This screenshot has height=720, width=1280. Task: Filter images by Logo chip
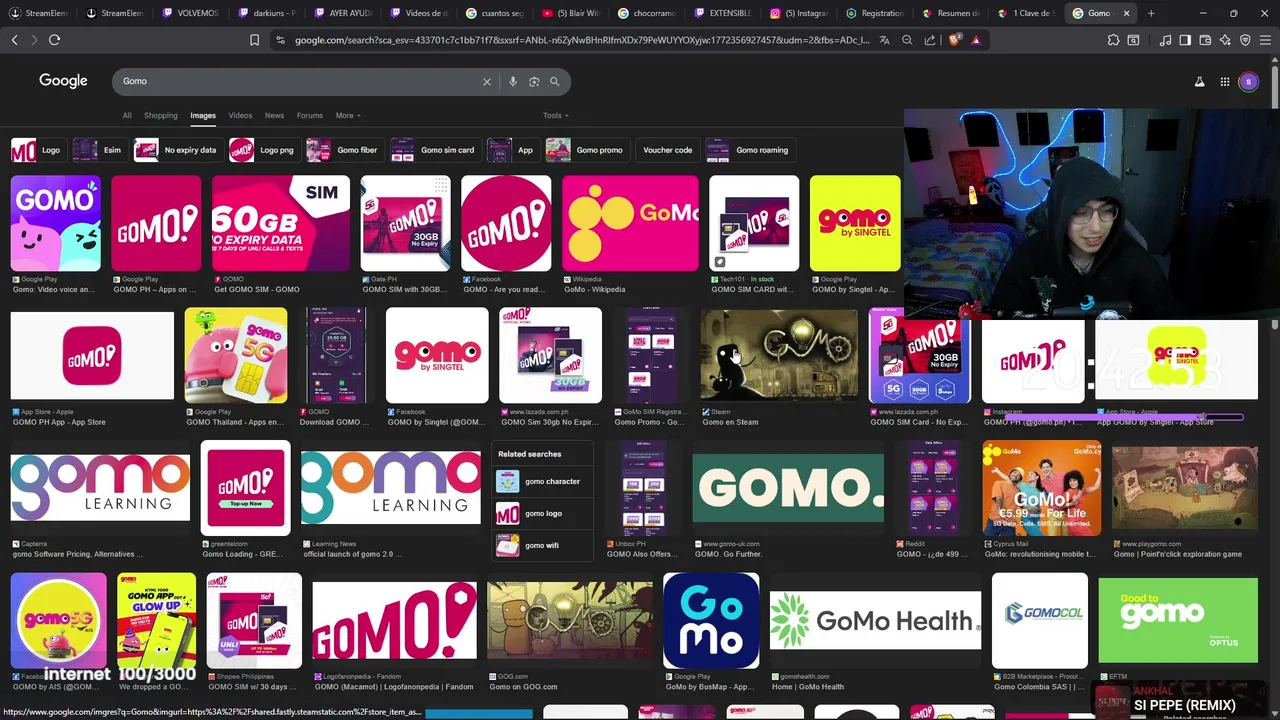[37, 150]
